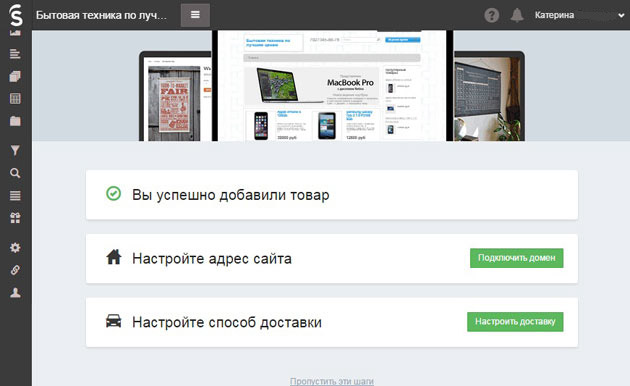Image resolution: width=630 pixels, height=386 pixels.
Task: Open the folder sidebar icon
Action: [x=15, y=121]
